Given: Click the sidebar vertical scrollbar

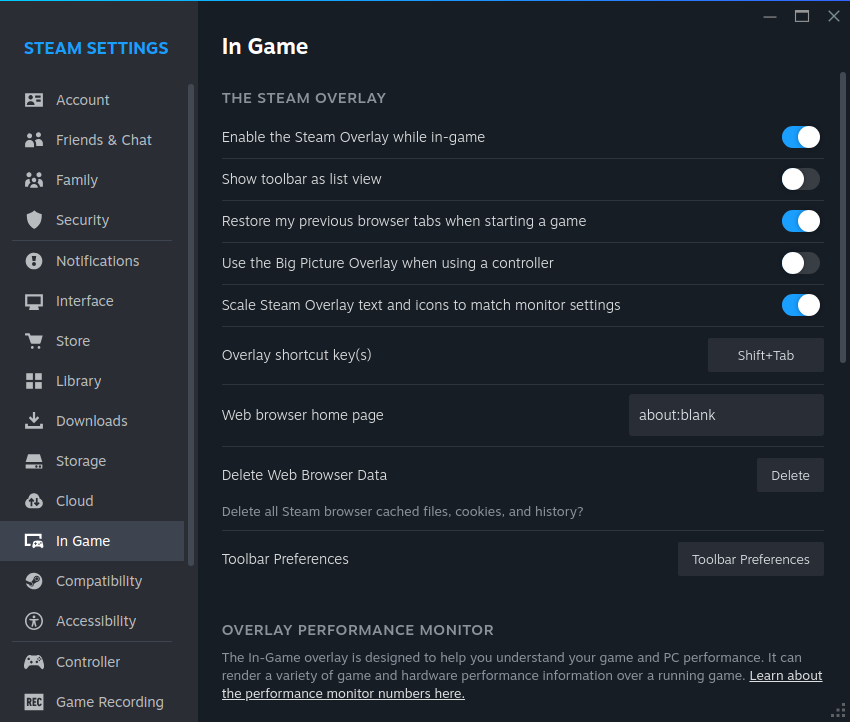Looking at the screenshot, I should [x=191, y=325].
